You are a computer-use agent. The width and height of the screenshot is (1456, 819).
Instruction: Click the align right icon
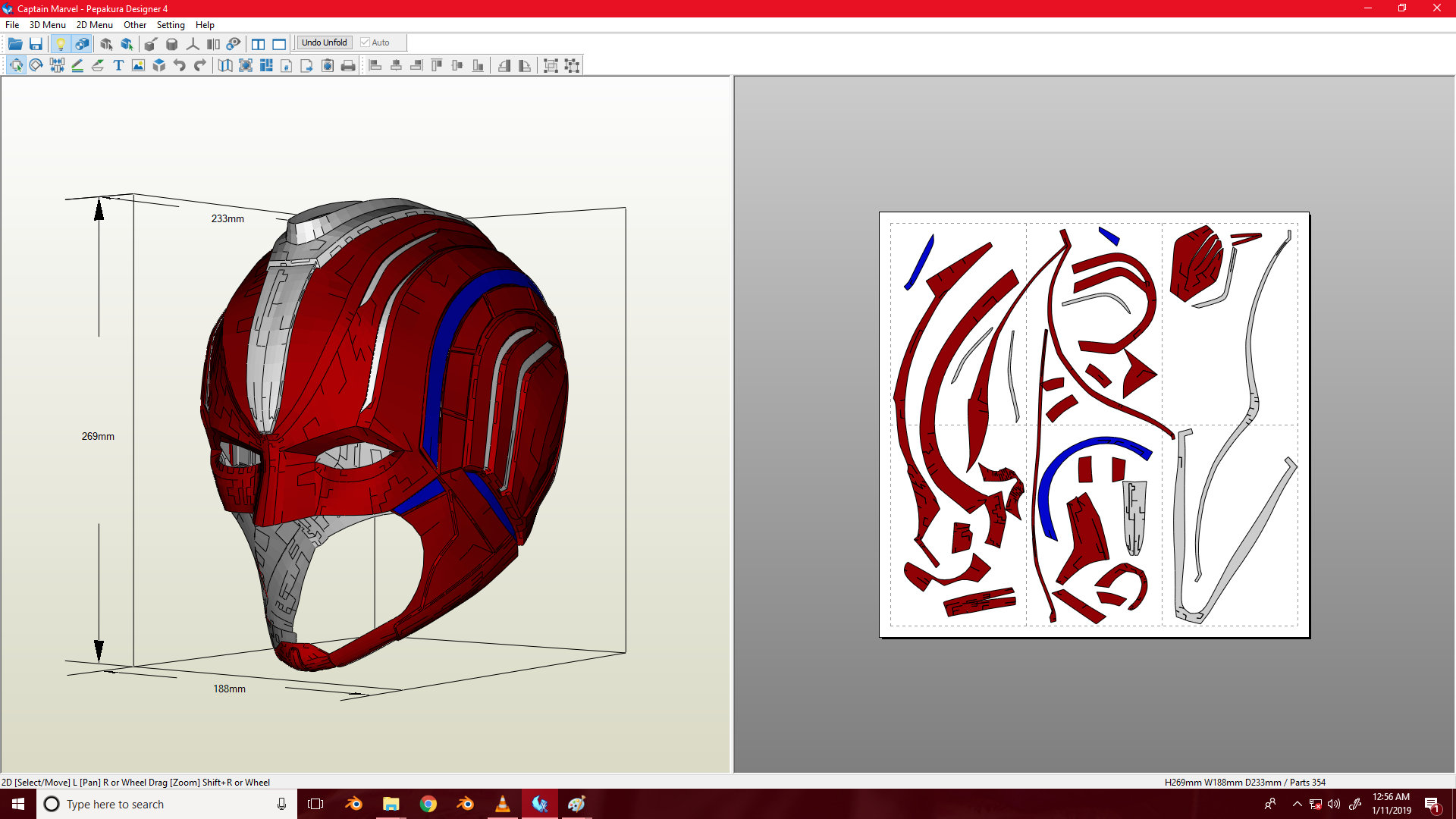point(416,65)
